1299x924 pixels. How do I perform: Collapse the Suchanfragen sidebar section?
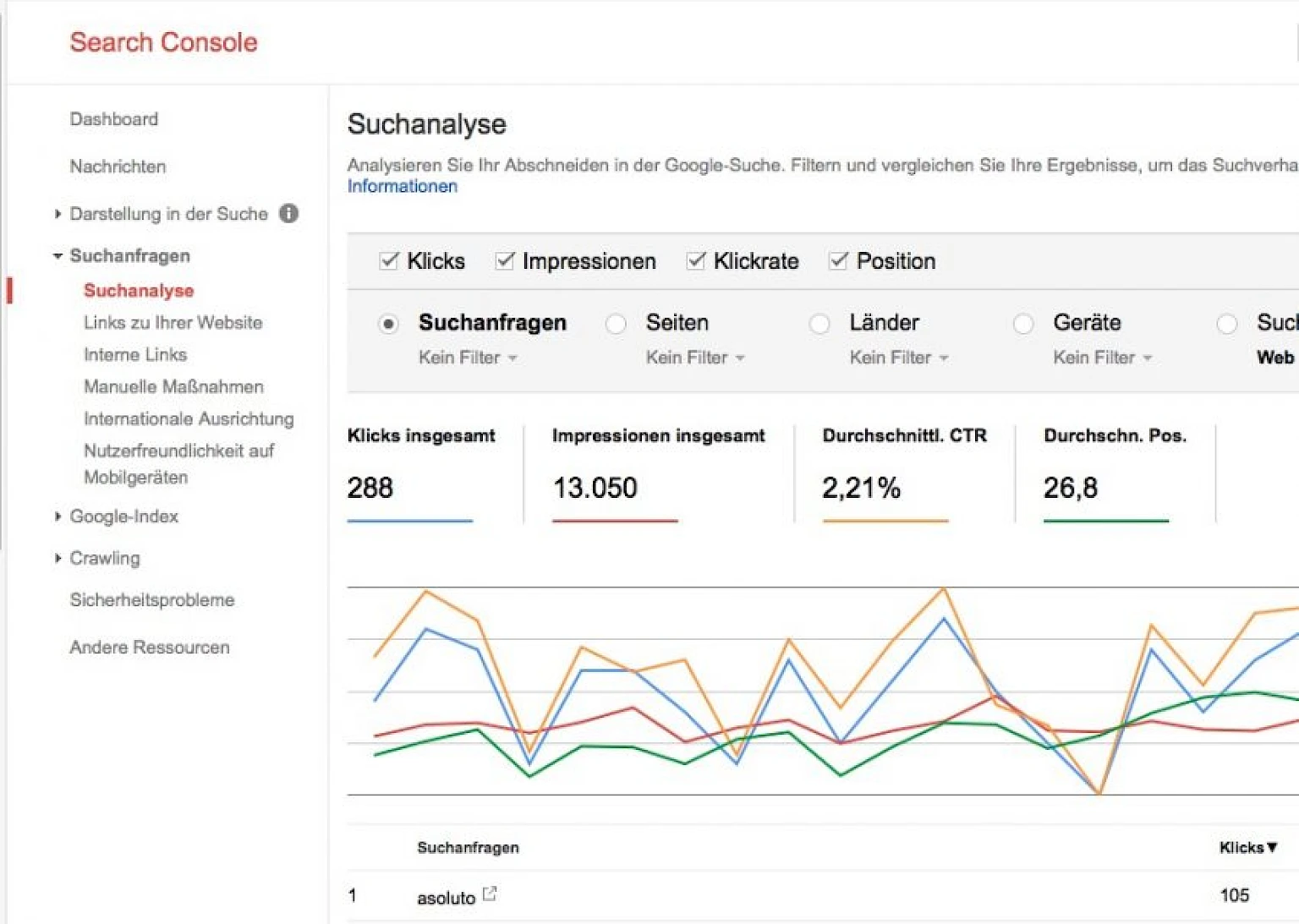pyautogui.click(x=58, y=255)
